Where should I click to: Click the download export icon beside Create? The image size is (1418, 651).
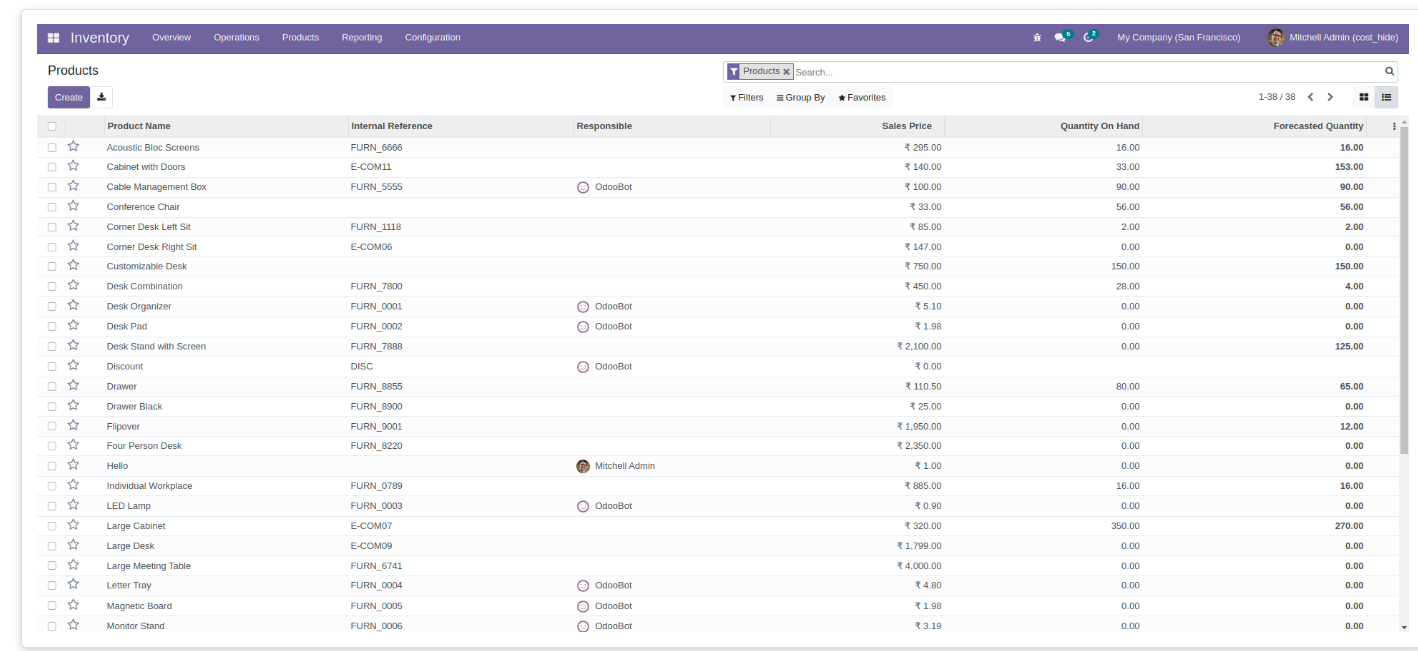pyautogui.click(x=102, y=97)
